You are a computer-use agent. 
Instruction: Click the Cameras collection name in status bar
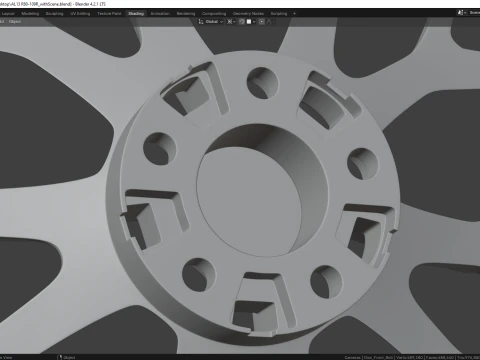tap(352, 357)
